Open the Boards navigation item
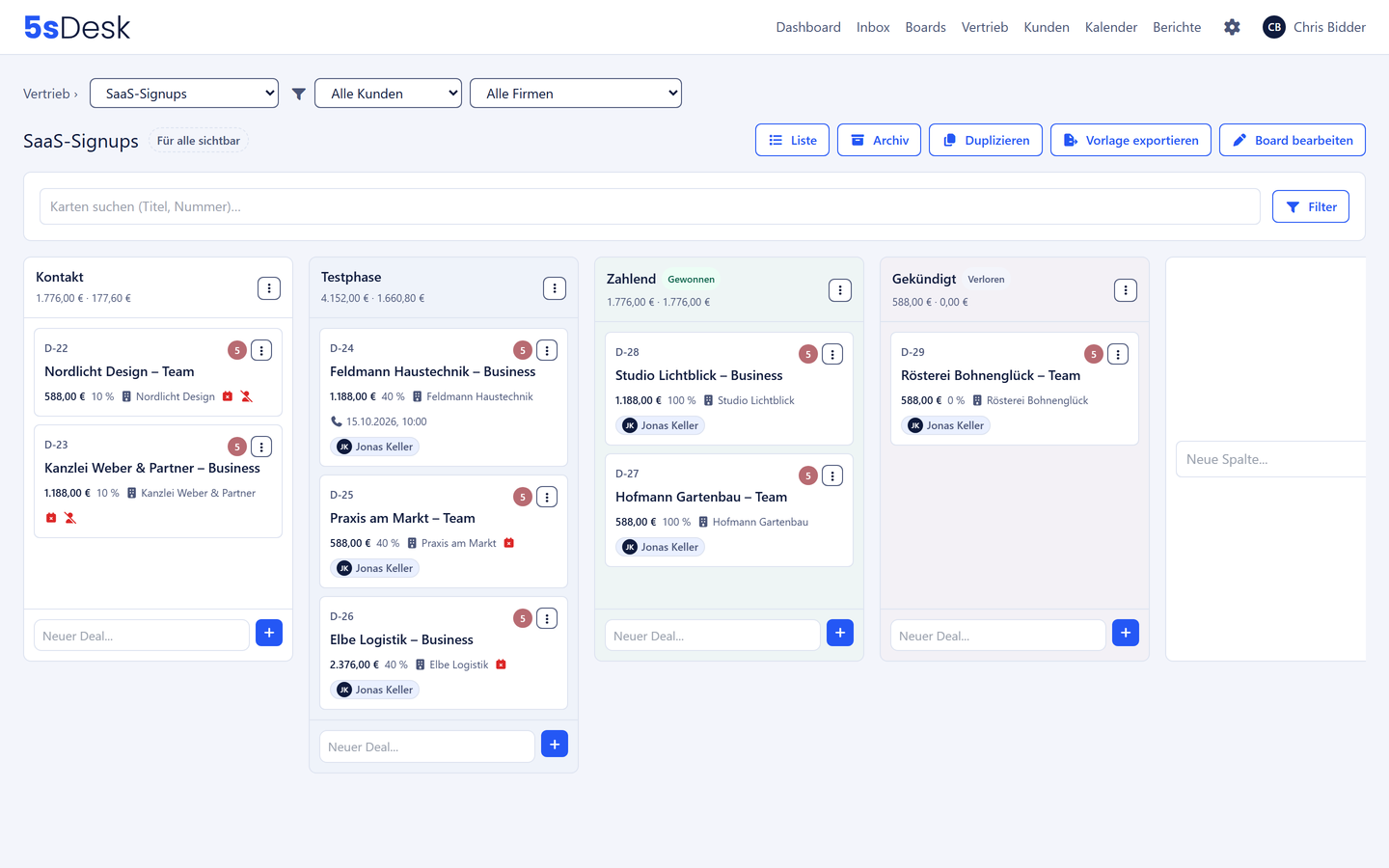1389x868 pixels. [926, 27]
